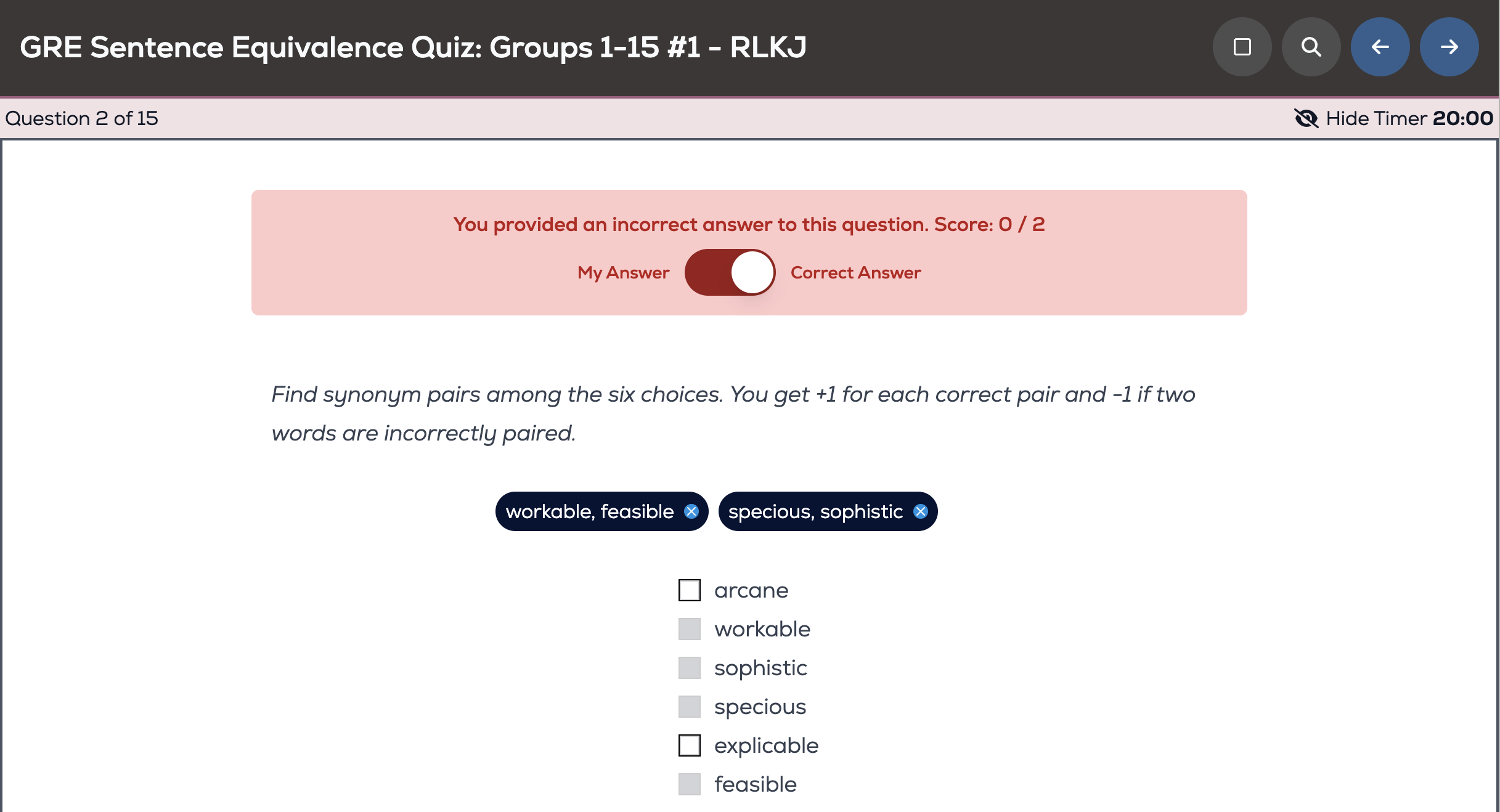Click the greyed "workable" checkbox
Viewport: 1500px width, 812px height.
coord(689,629)
